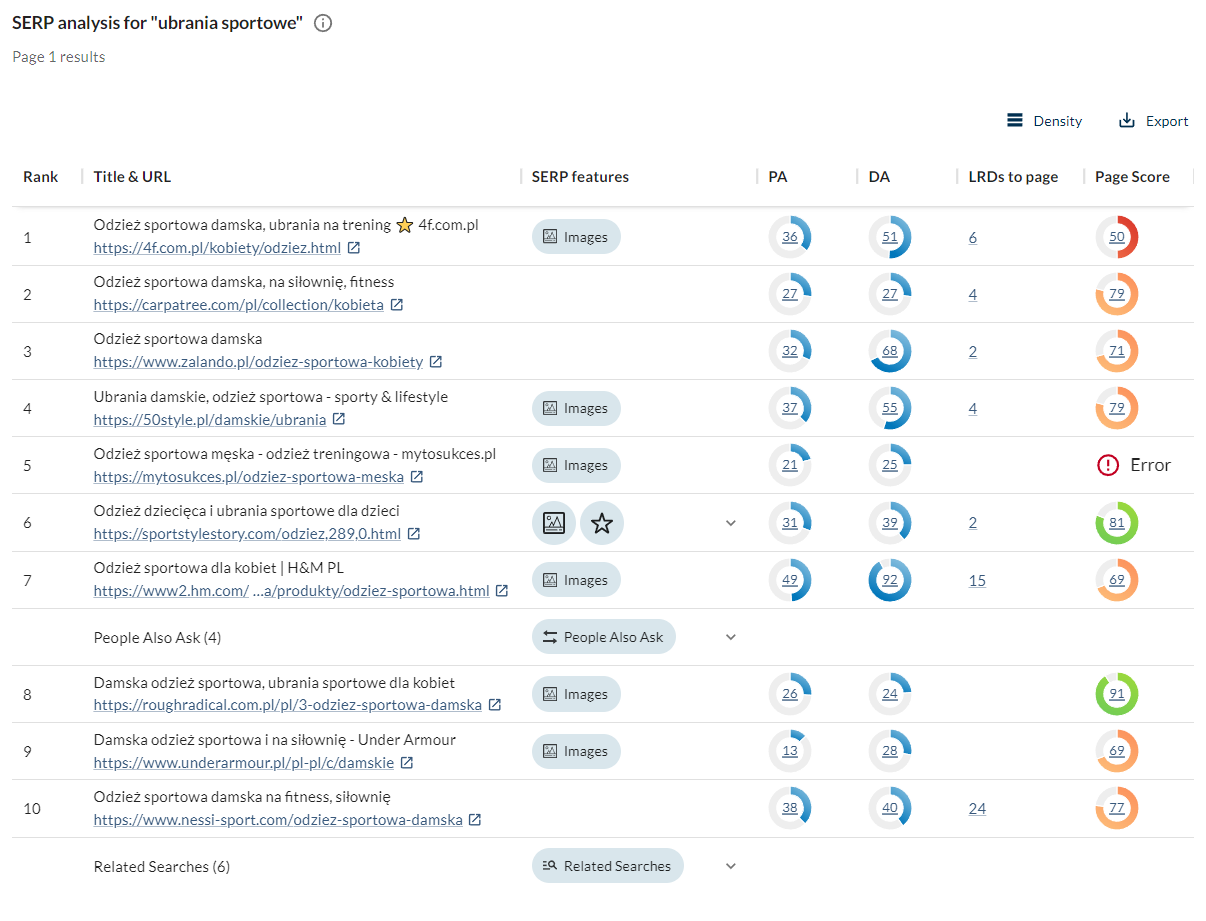The width and height of the screenshot is (1206, 921).
Task: Click the Title & URL column header
Action: tap(132, 177)
